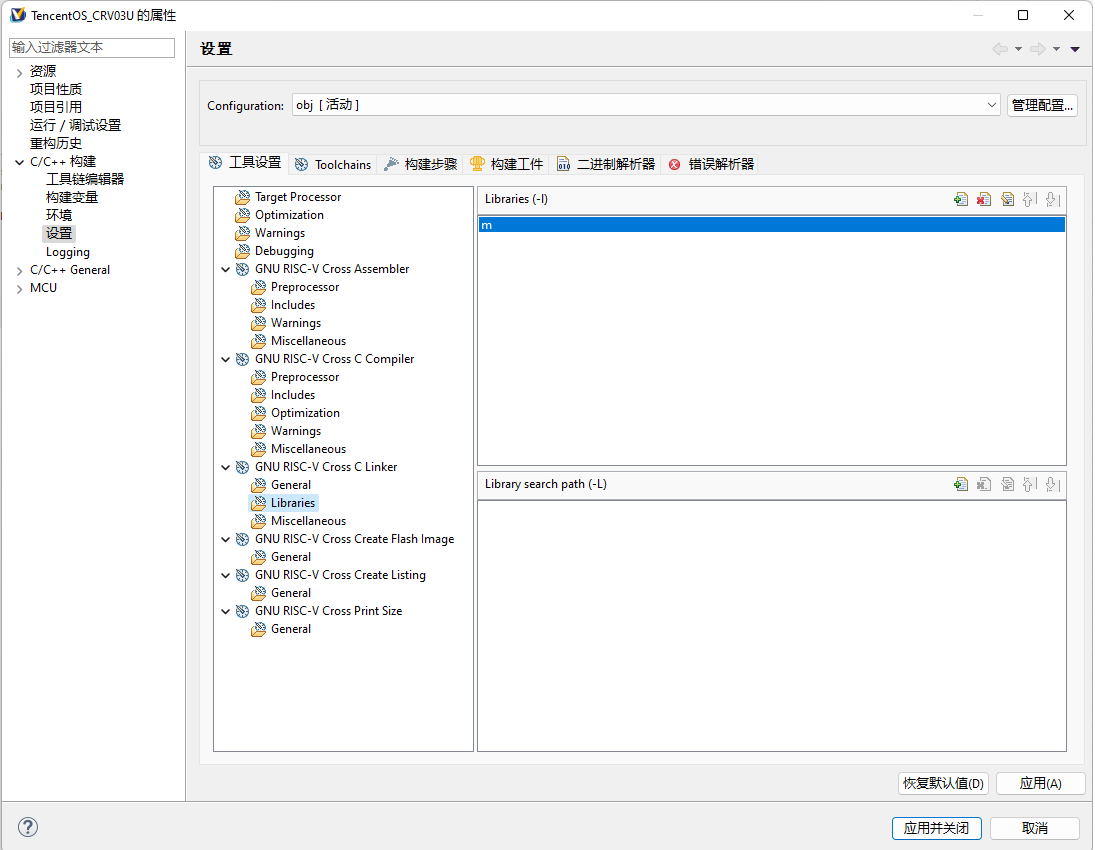Image resolution: width=1095 pixels, height=850 pixels.
Task: Collapse the GNU RISC-V Cross Assembler node
Action: 226,269
